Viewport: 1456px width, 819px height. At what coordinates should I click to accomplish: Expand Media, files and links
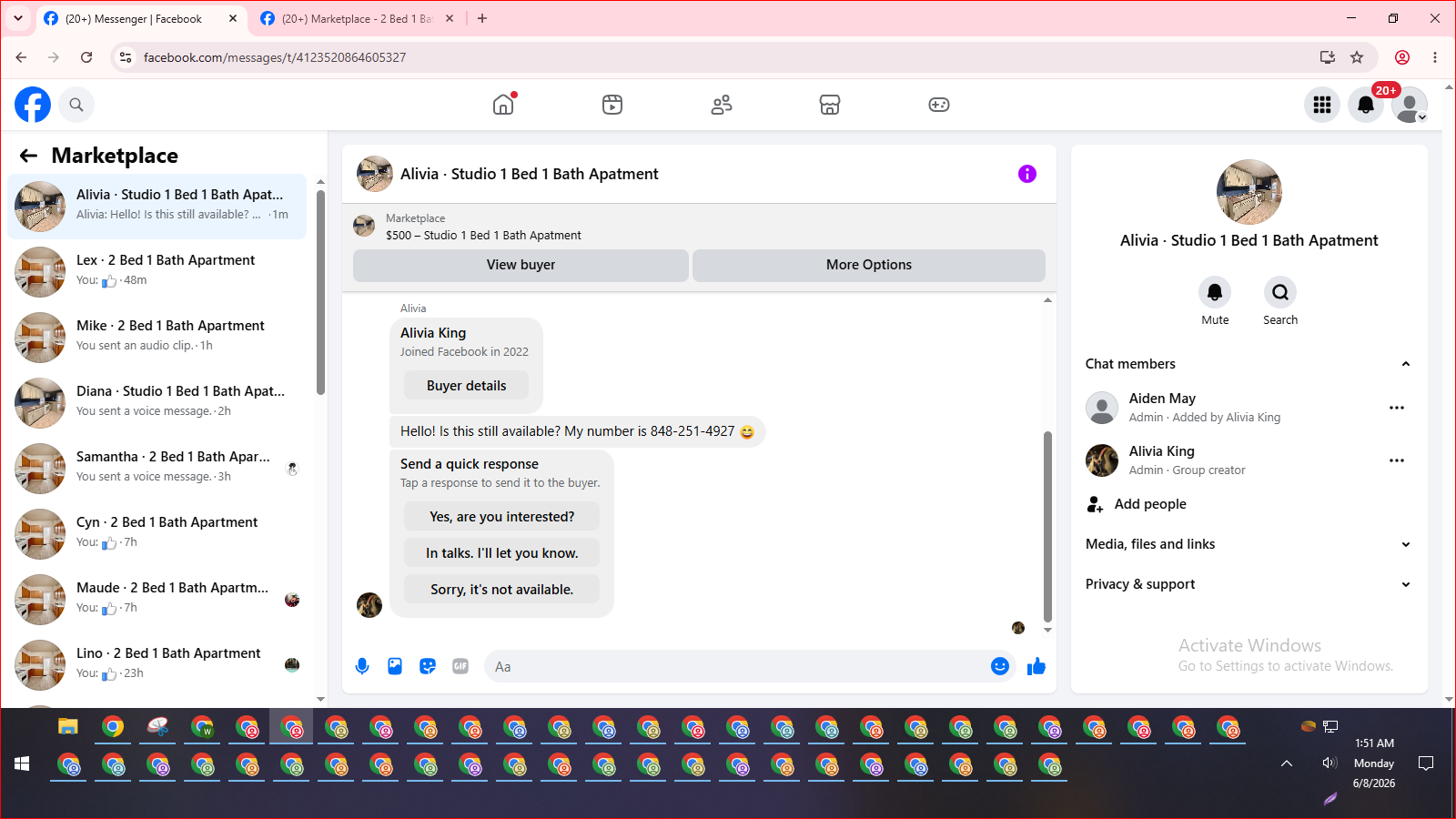pos(1249,544)
